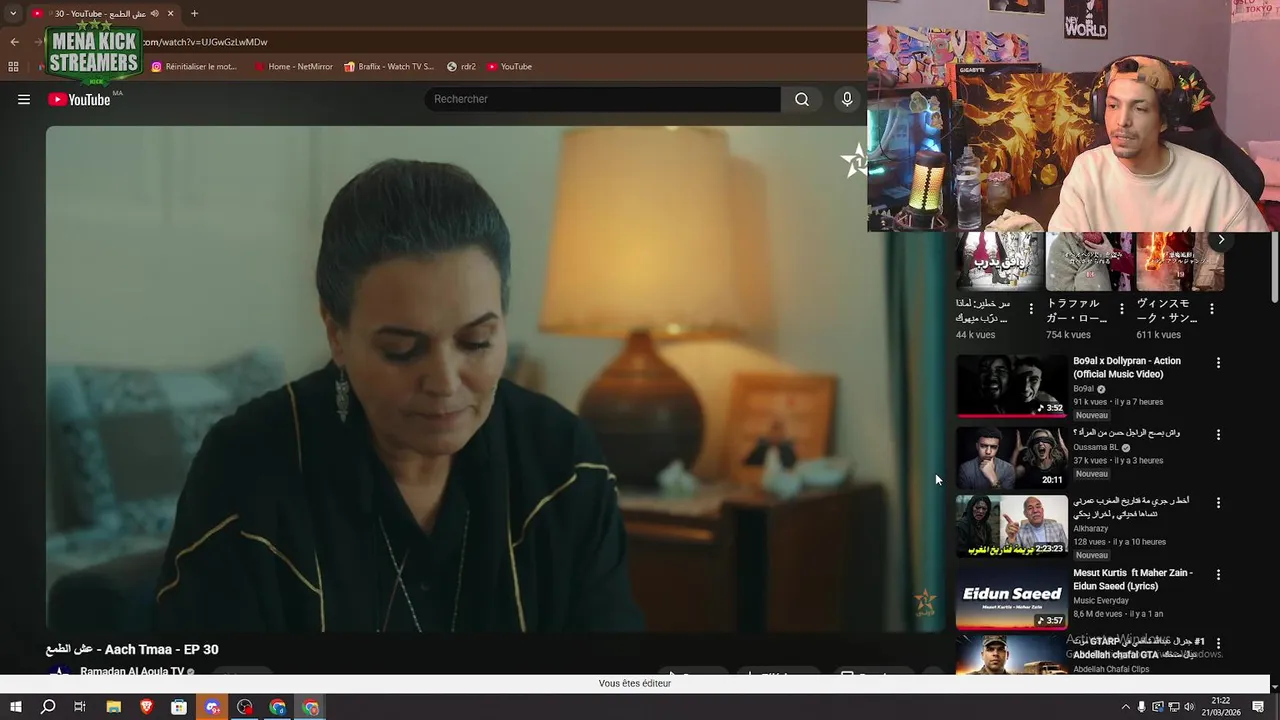Click the Alkharazy channel name
The height and width of the screenshot is (720, 1280).
(x=1090, y=529)
